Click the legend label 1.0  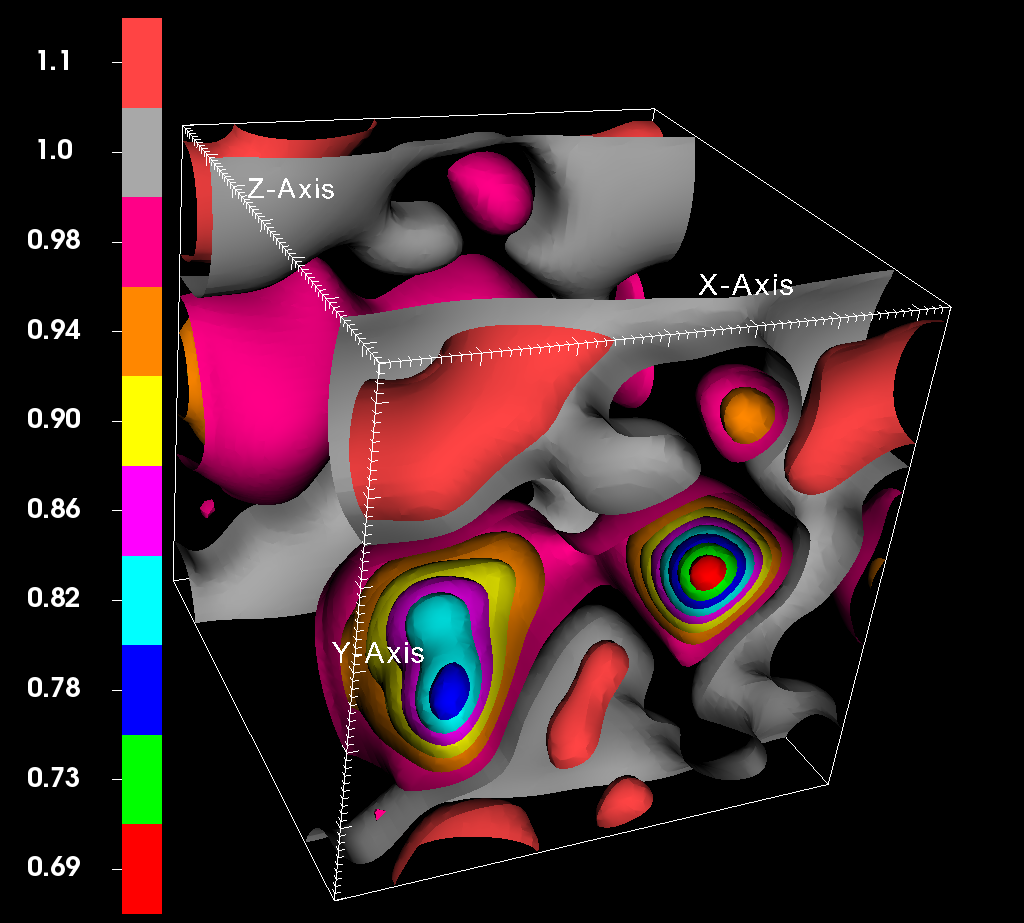point(54,151)
